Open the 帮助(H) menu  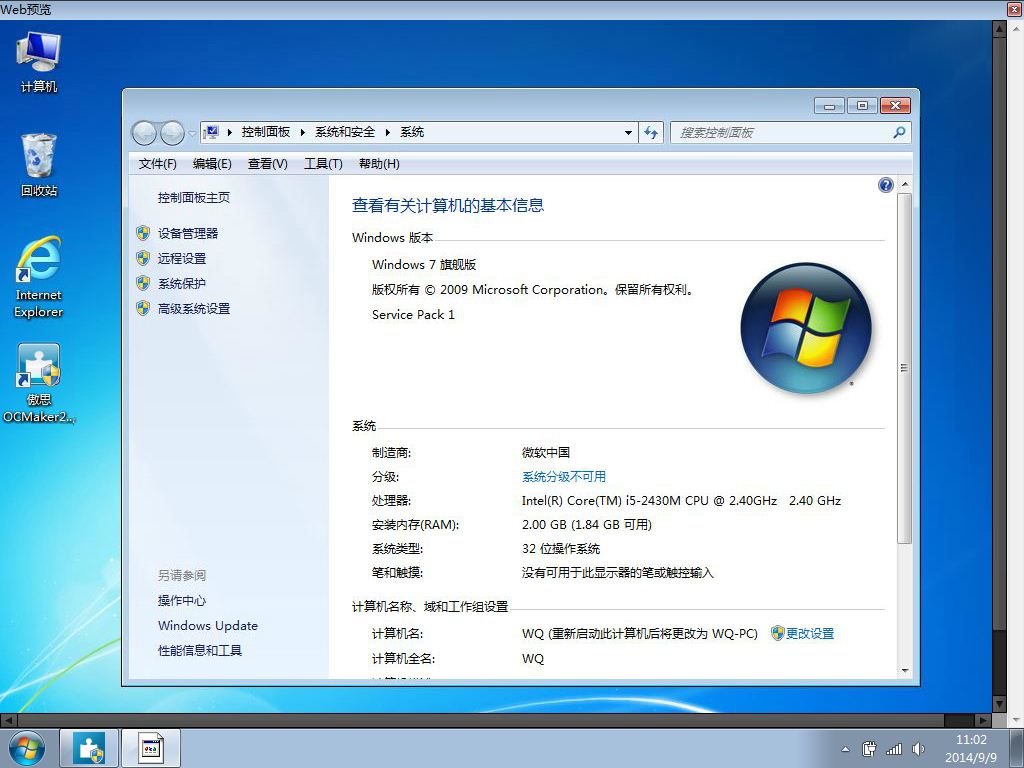click(379, 164)
